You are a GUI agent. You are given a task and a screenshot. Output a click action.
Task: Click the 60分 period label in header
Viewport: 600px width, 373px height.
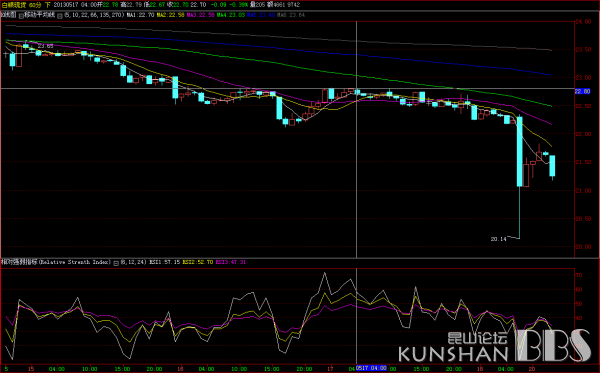coord(35,5)
